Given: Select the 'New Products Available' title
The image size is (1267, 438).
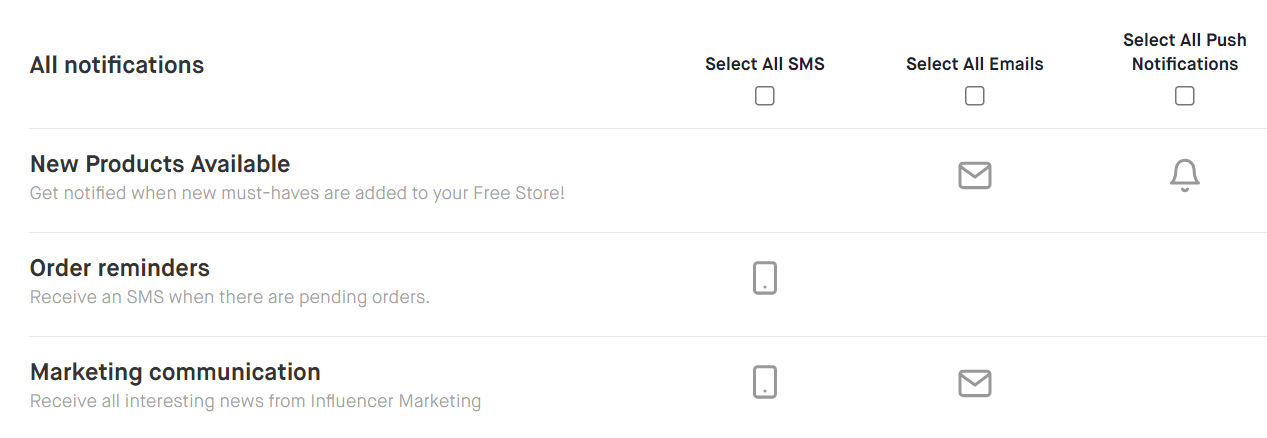Looking at the screenshot, I should (x=160, y=164).
